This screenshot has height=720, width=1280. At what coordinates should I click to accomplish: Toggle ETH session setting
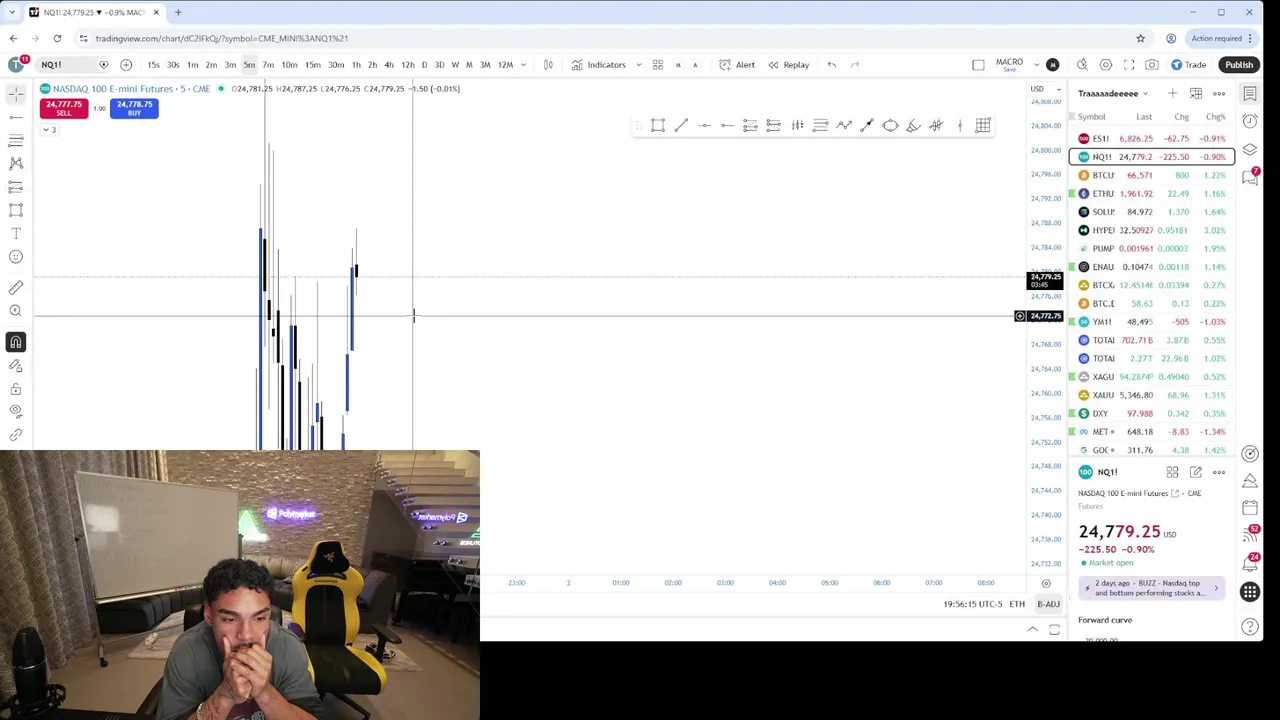tap(1017, 604)
